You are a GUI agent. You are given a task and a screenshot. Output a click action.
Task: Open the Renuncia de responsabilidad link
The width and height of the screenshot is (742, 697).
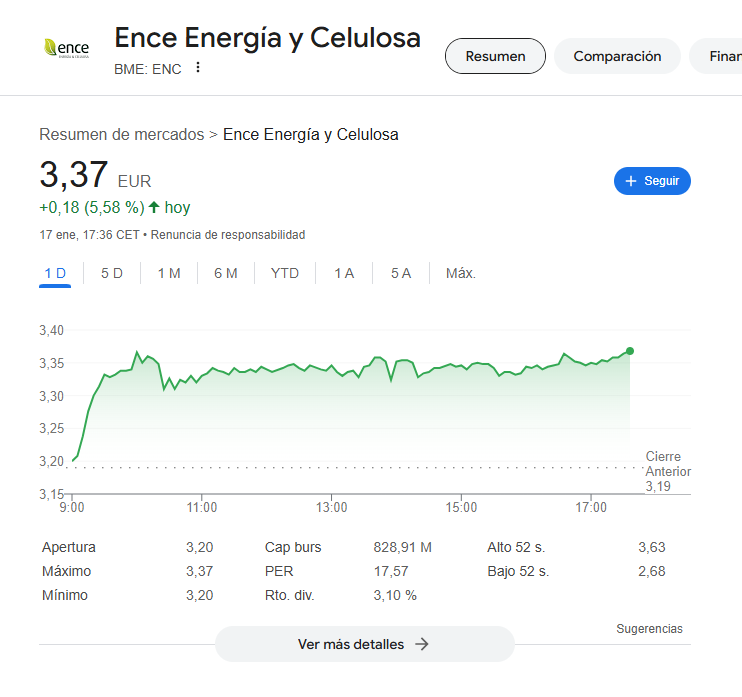coord(228,235)
